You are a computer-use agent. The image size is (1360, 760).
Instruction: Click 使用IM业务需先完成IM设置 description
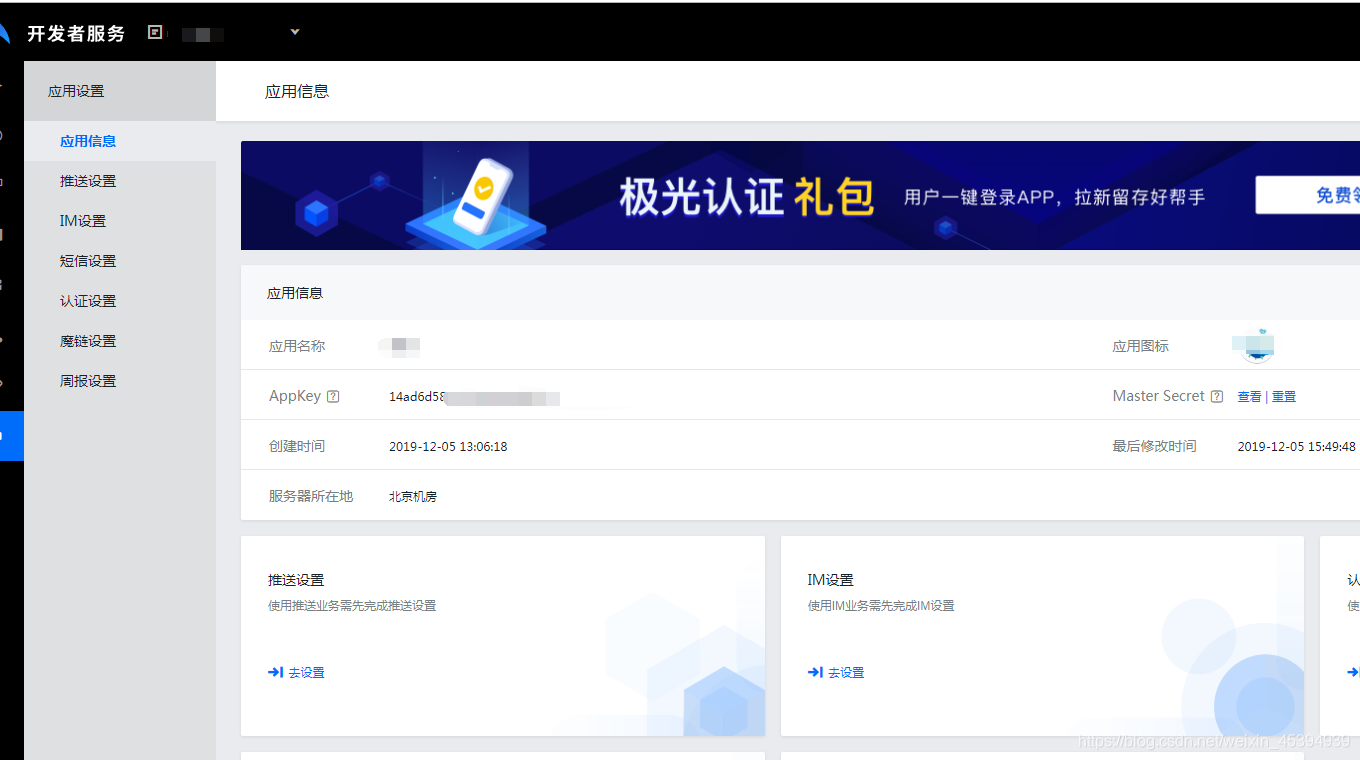pos(881,606)
